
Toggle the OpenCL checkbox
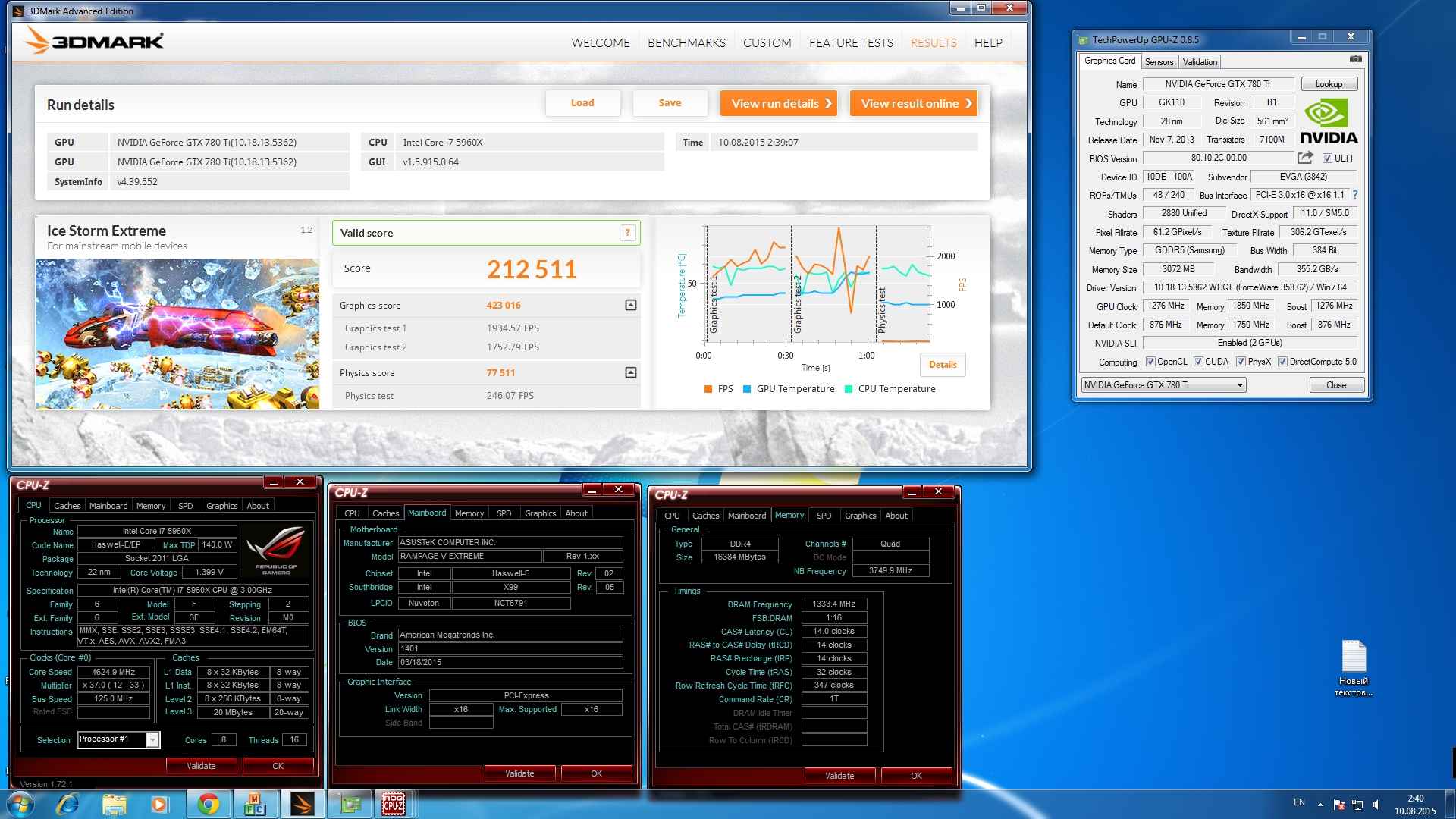point(1150,362)
